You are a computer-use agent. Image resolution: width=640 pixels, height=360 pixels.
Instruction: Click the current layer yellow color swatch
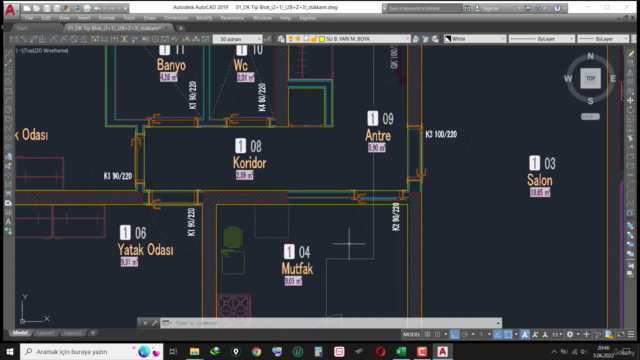[x=322, y=39]
